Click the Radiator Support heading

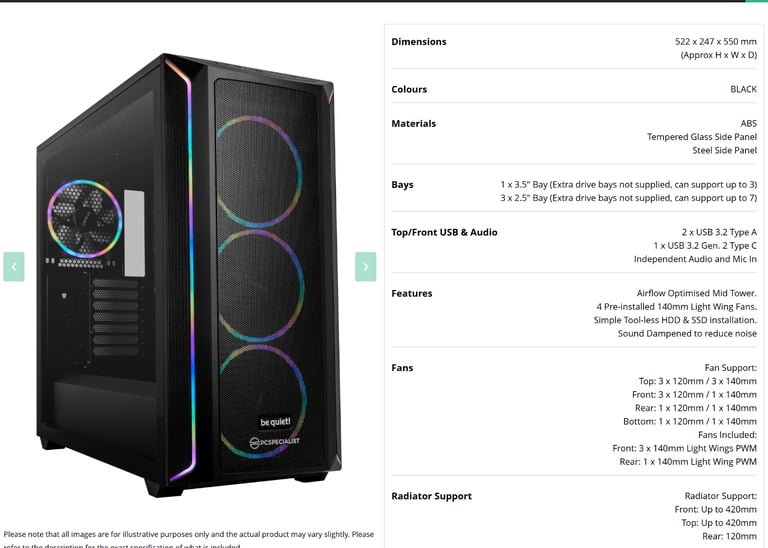coord(432,496)
